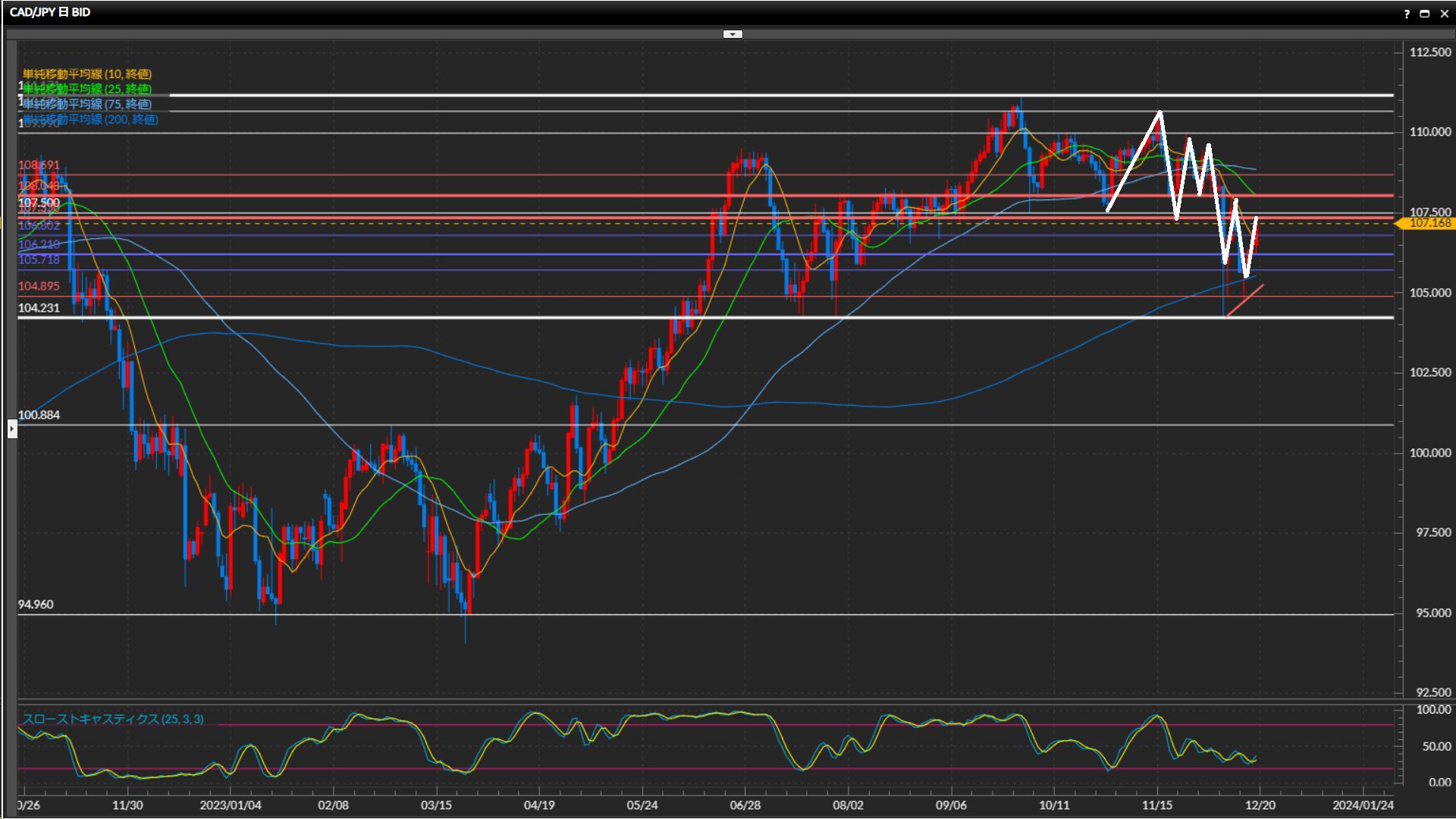Select the purple 105.718 horizontal line label
The image size is (1456, 819).
pos(39,259)
